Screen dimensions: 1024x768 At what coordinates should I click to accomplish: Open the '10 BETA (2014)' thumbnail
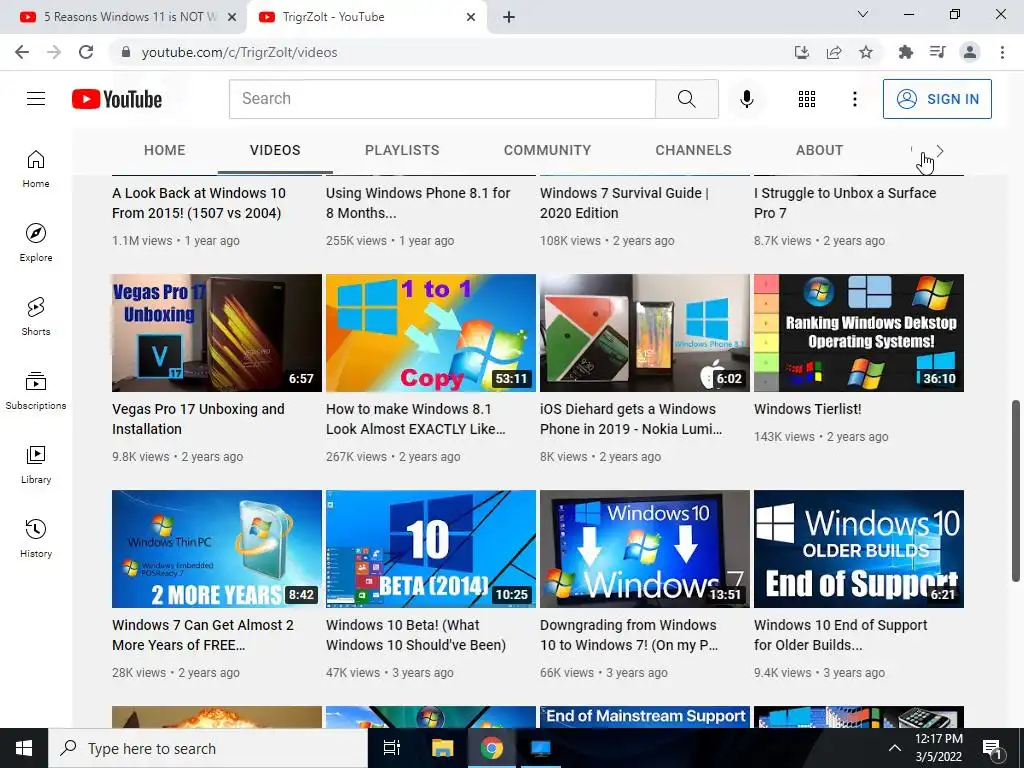coord(431,549)
